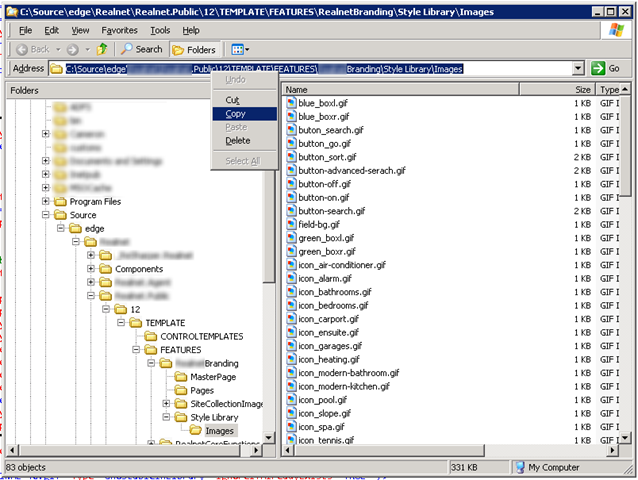Collapse the Style Library folder node
The height and width of the screenshot is (480, 638).
click(x=166, y=417)
